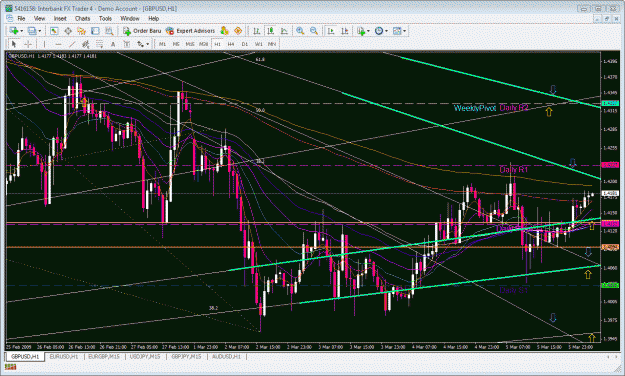Expand the Indicators dropdown arrow
625x376 pixels.
tap(368, 31)
